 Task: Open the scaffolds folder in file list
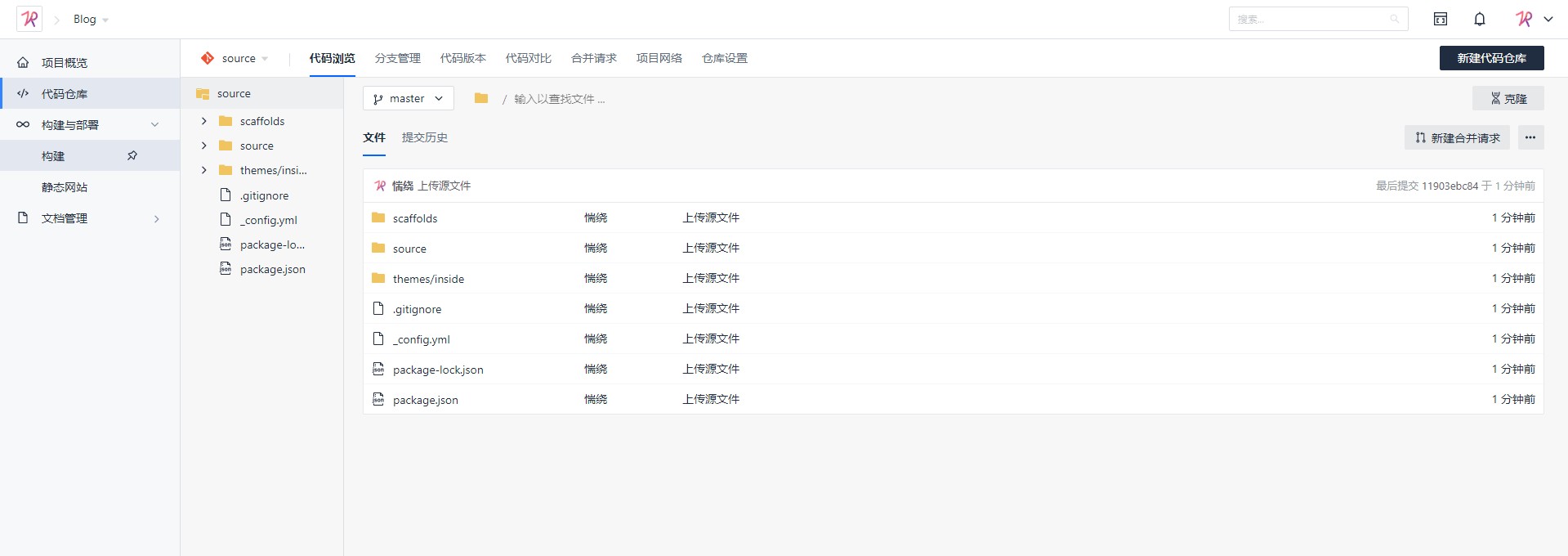415,218
